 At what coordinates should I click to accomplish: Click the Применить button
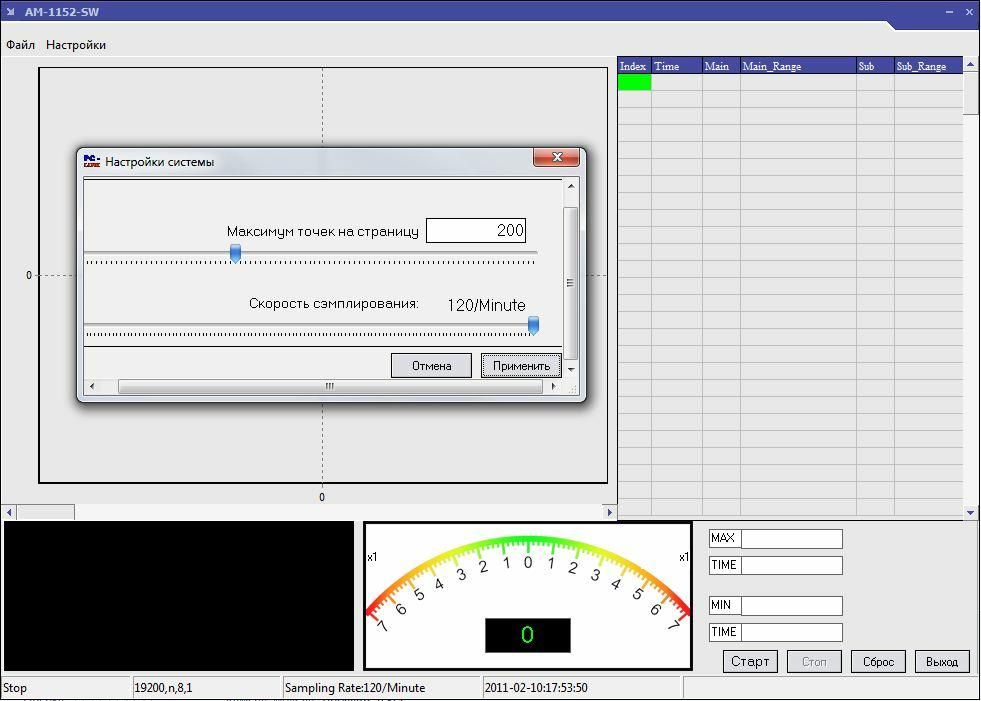point(521,366)
